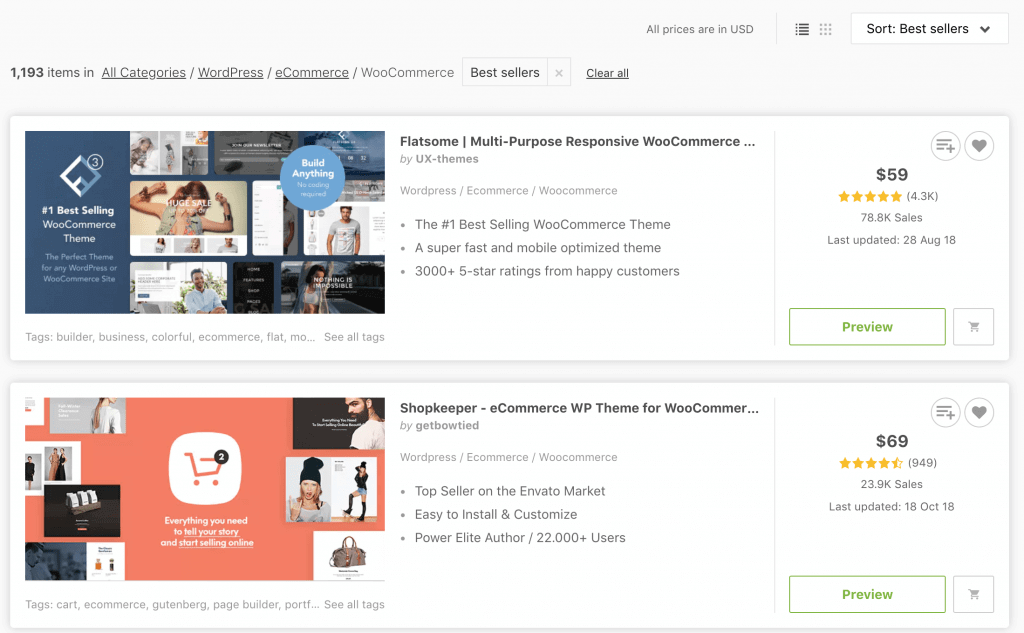
Task: Open the Shopkeeper thumbnail image
Action: coord(205,489)
